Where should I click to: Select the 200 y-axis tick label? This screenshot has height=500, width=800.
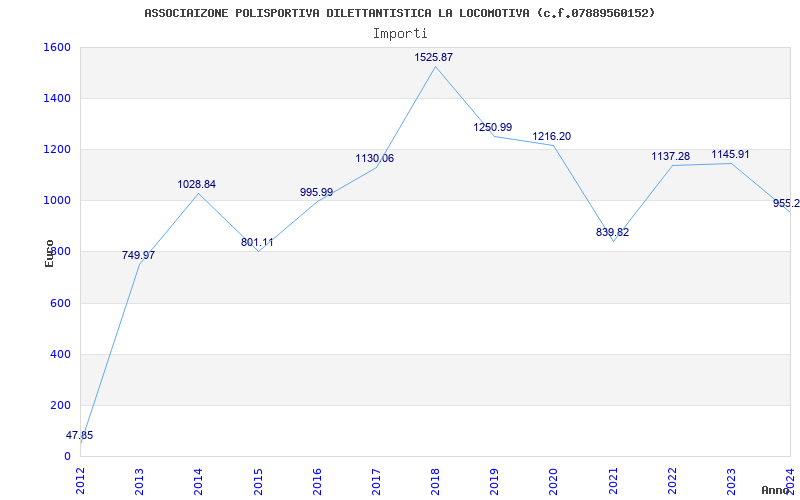61,406
